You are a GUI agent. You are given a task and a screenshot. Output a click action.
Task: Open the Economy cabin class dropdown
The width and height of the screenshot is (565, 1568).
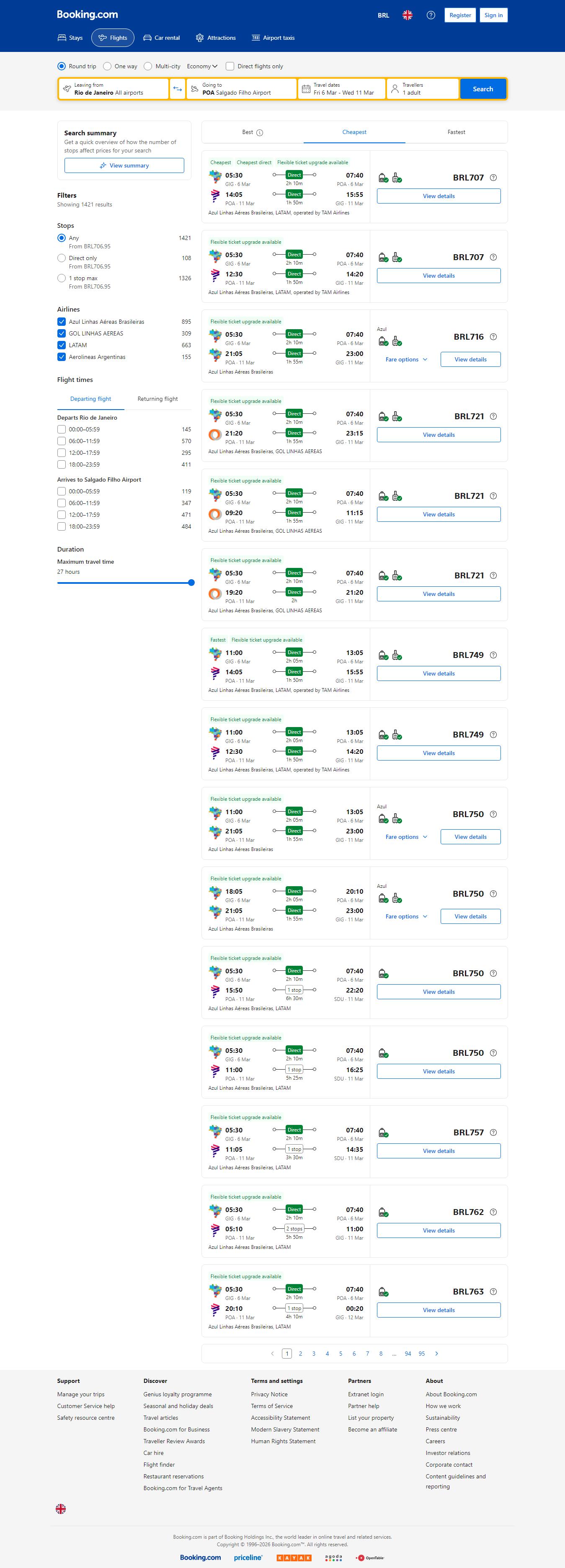click(202, 66)
